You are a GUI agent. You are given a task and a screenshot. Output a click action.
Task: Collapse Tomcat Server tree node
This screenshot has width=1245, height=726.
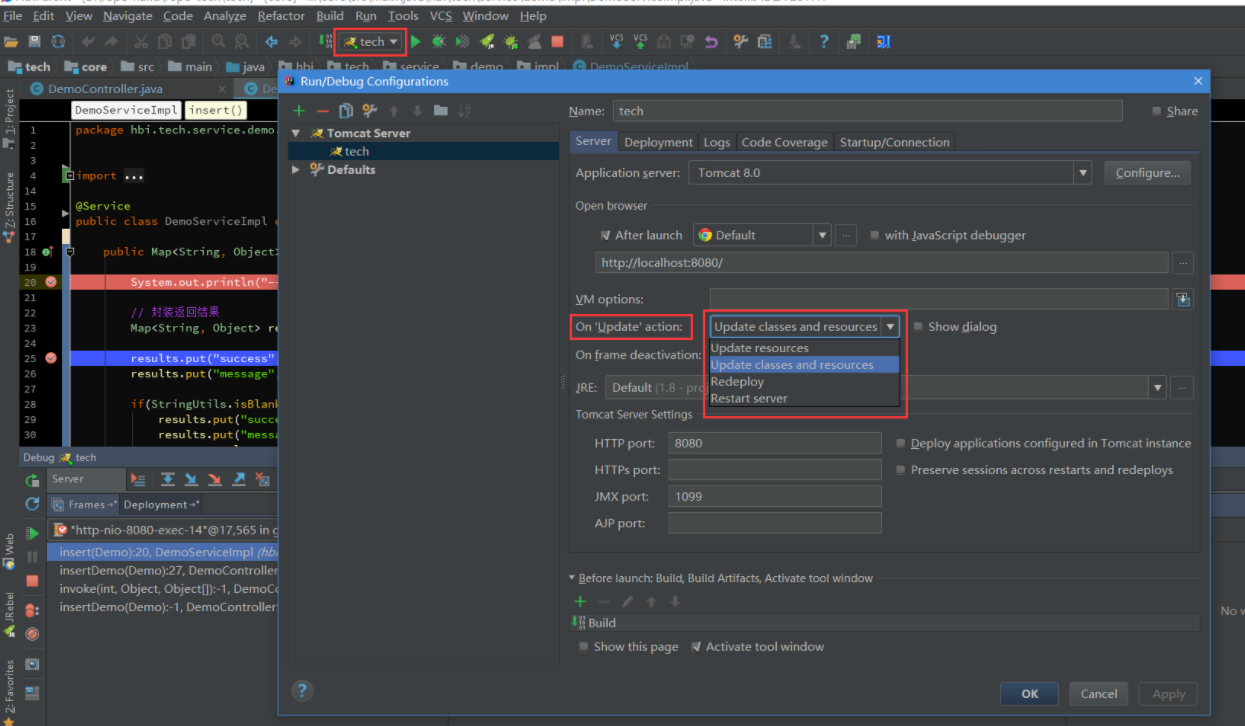[296, 133]
